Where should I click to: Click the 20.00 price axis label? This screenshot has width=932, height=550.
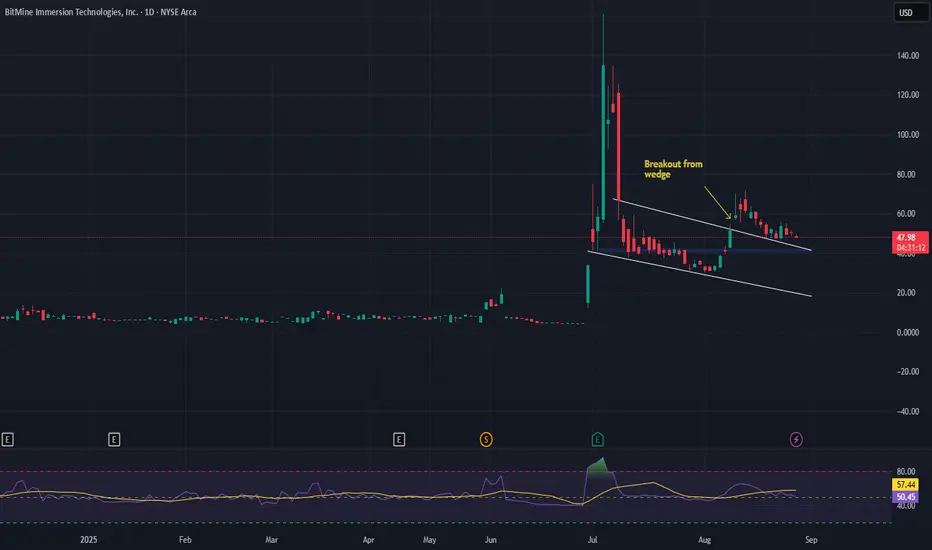point(906,293)
